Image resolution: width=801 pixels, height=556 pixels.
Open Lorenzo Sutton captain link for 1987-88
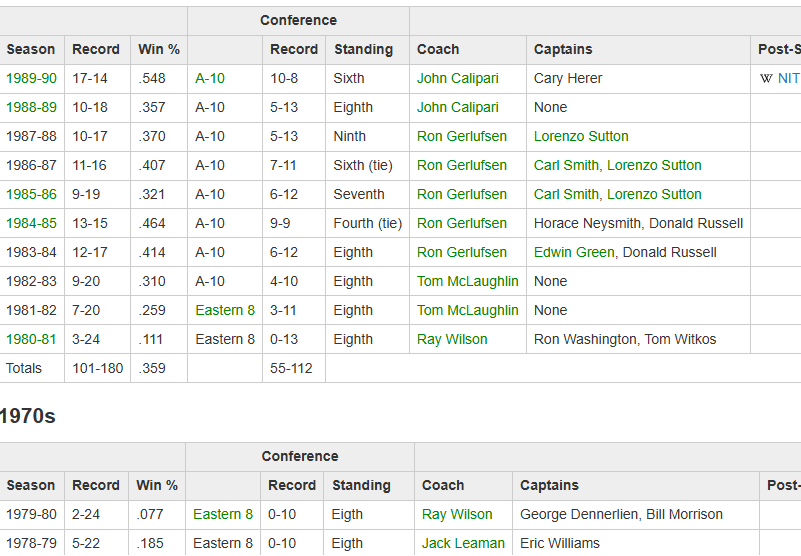tap(581, 136)
